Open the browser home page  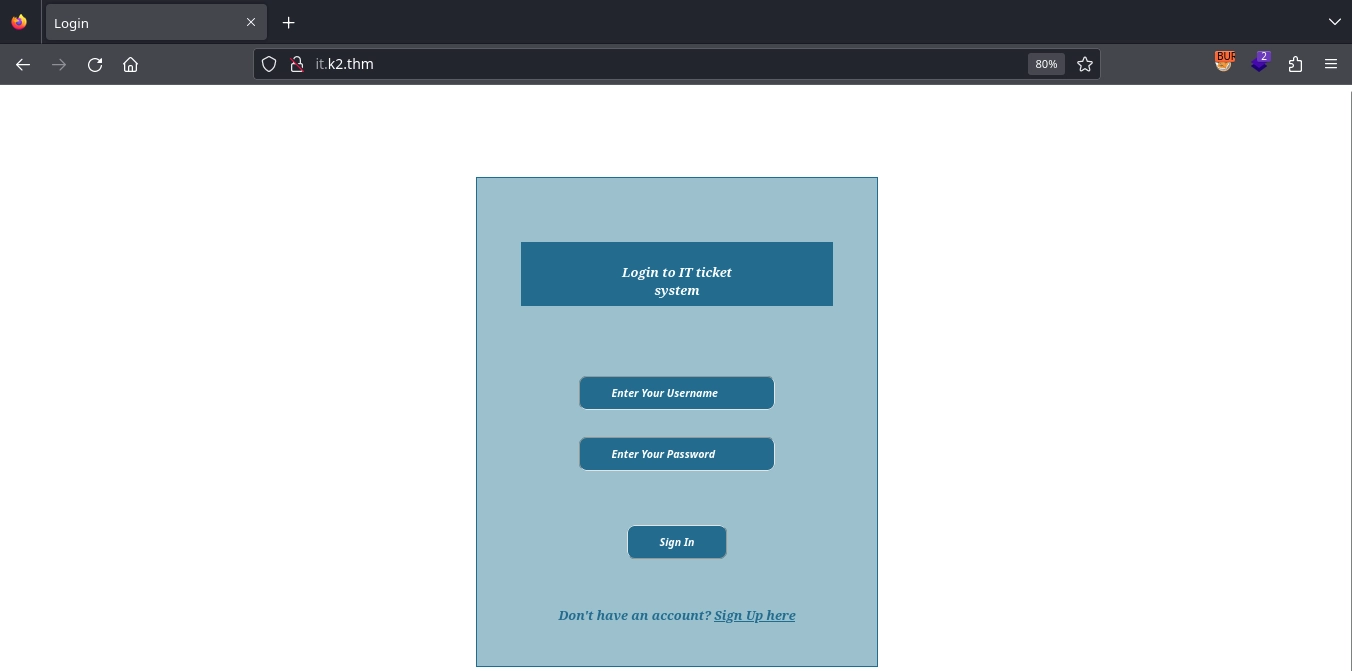click(x=130, y=64)
